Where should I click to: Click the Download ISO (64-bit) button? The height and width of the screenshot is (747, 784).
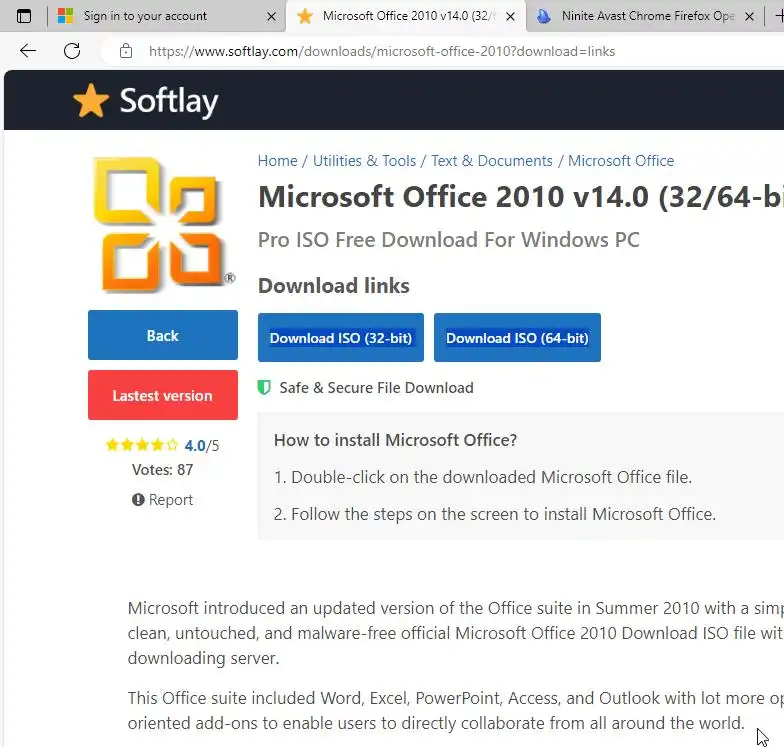(517, 338)
